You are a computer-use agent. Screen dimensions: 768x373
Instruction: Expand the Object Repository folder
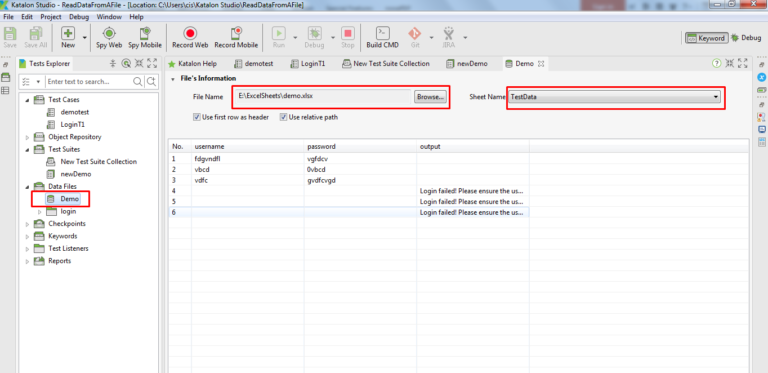tap(27, 137)
